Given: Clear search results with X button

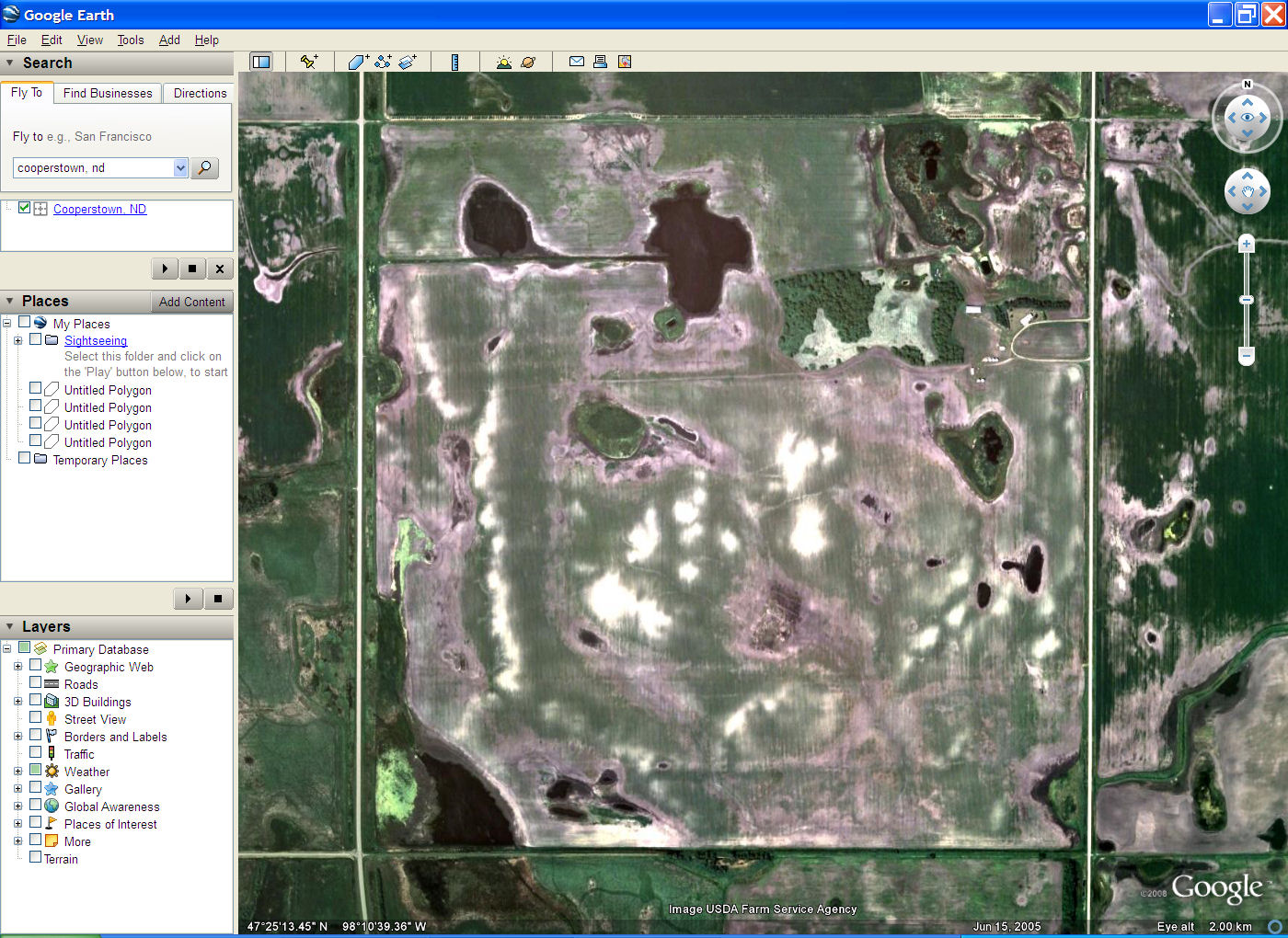Looking at the screenshot, I should coord(220,269).
